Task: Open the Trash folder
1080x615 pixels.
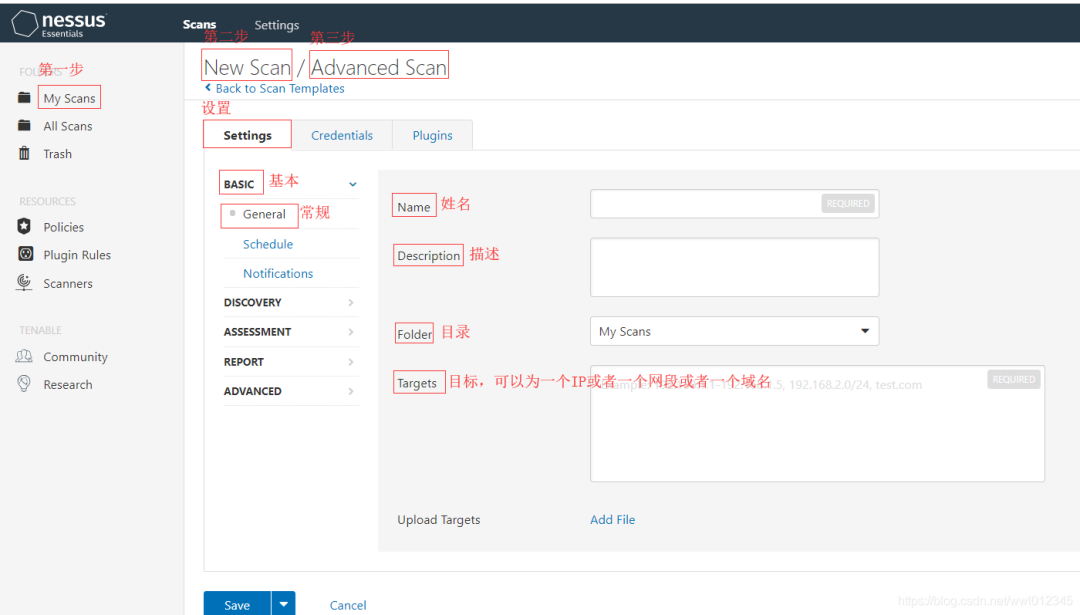Action: (x=57, y=154)
